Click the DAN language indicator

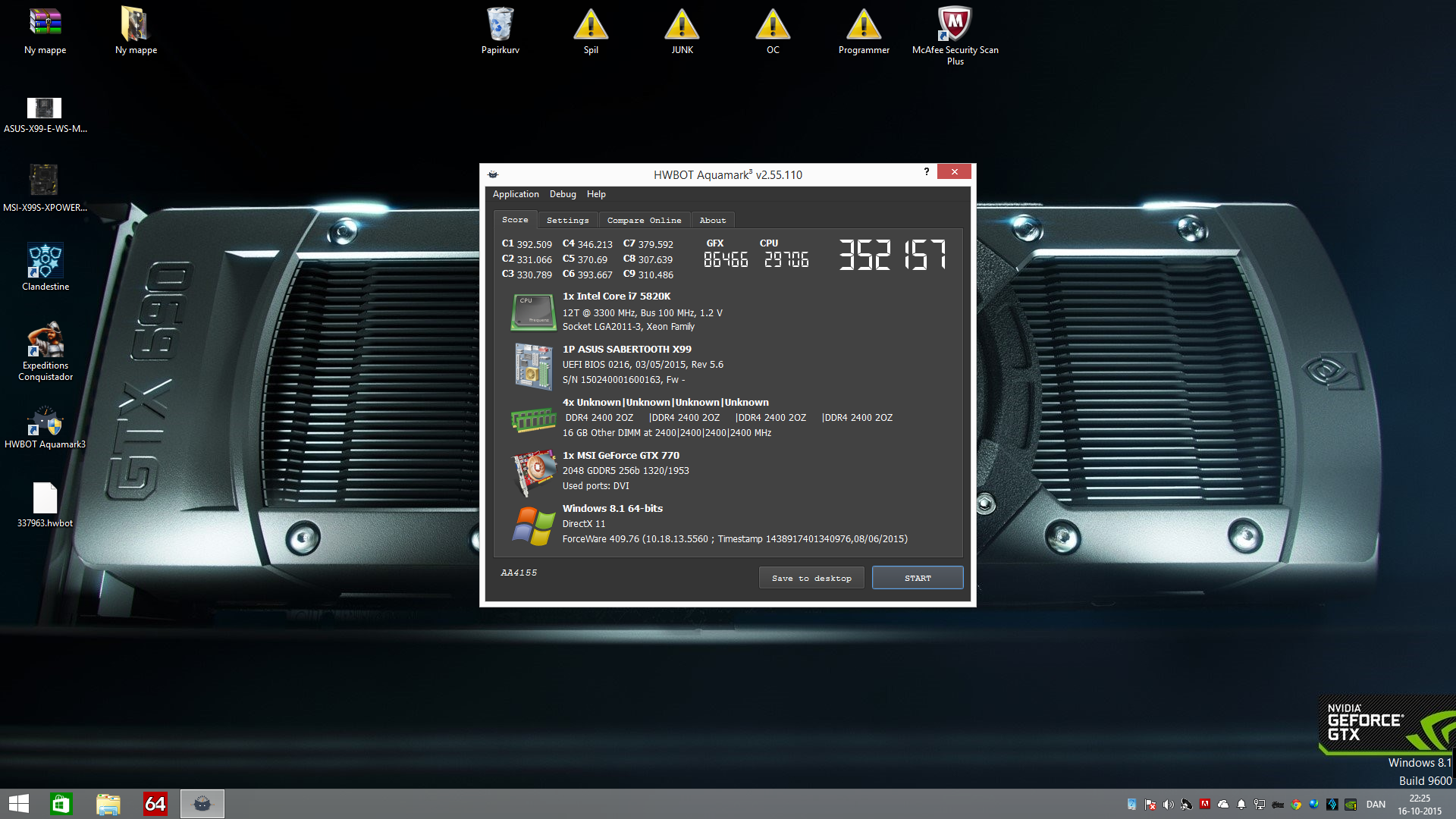coord(1376,805)
